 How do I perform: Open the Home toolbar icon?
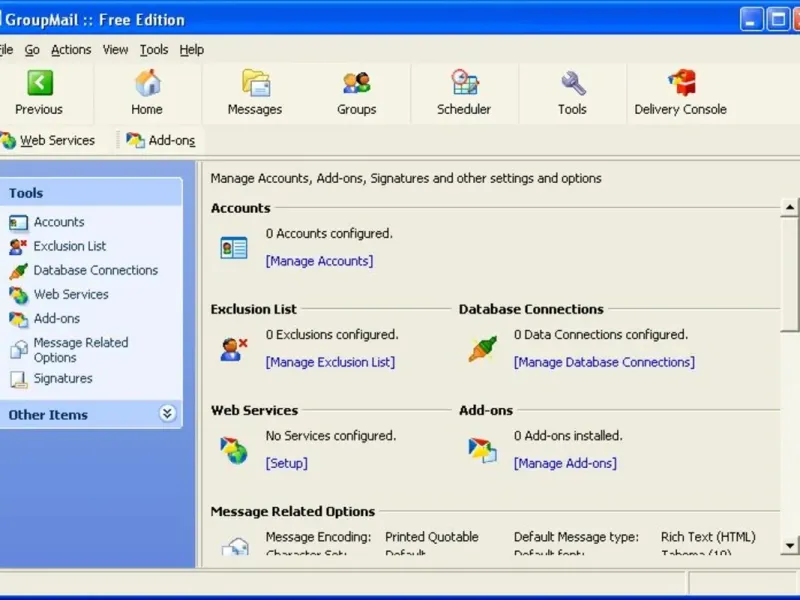tap(147, 83)
